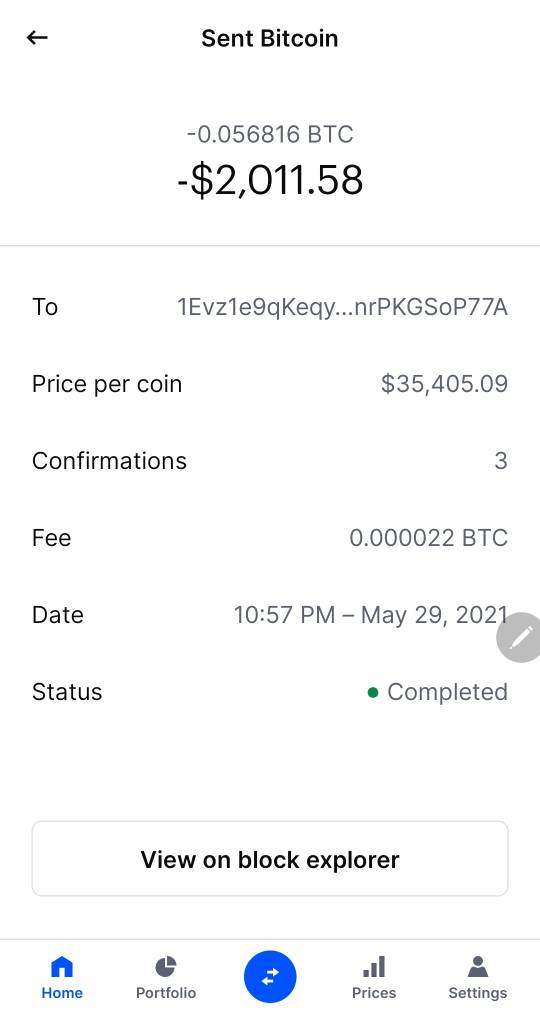Tap the blue trade swap button
The height and width of the screenshot is (1016, 540).
point(270,976)
